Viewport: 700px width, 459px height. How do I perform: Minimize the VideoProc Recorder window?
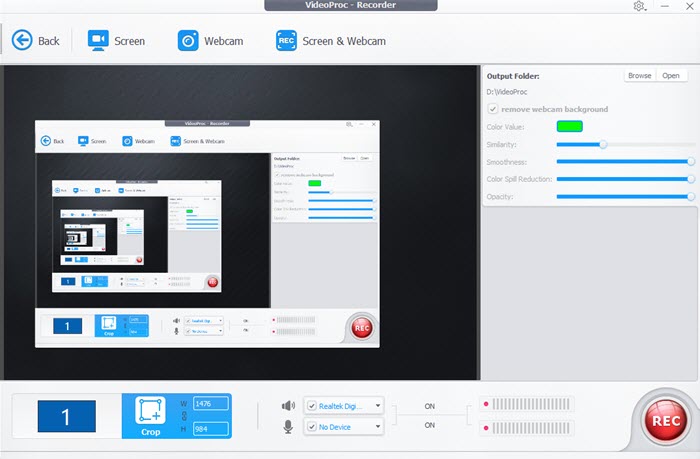click(x=665, y=6)
